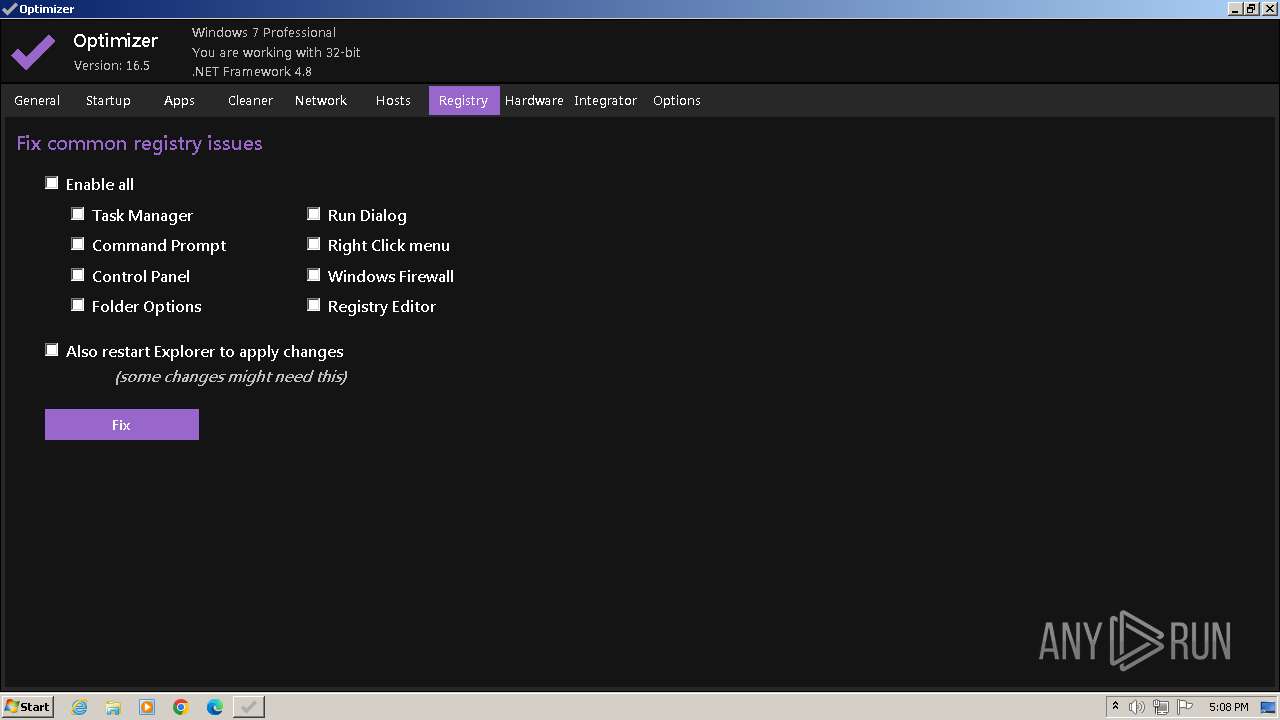Enable Also restart Explorer to apply changes
The image size is (1280, 720).
click(x=52, y=350)
